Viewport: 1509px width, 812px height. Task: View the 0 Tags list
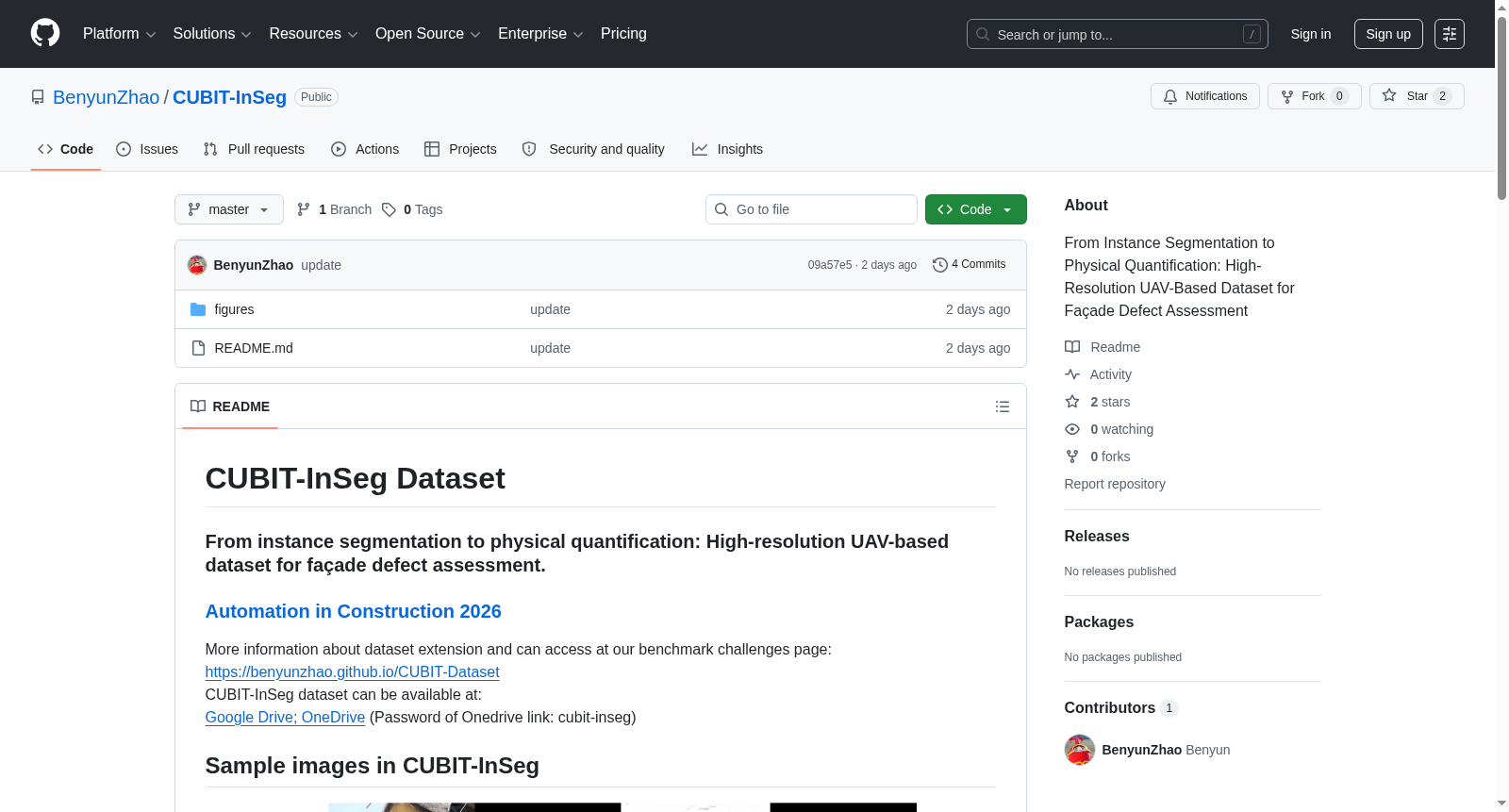[412, 209]
